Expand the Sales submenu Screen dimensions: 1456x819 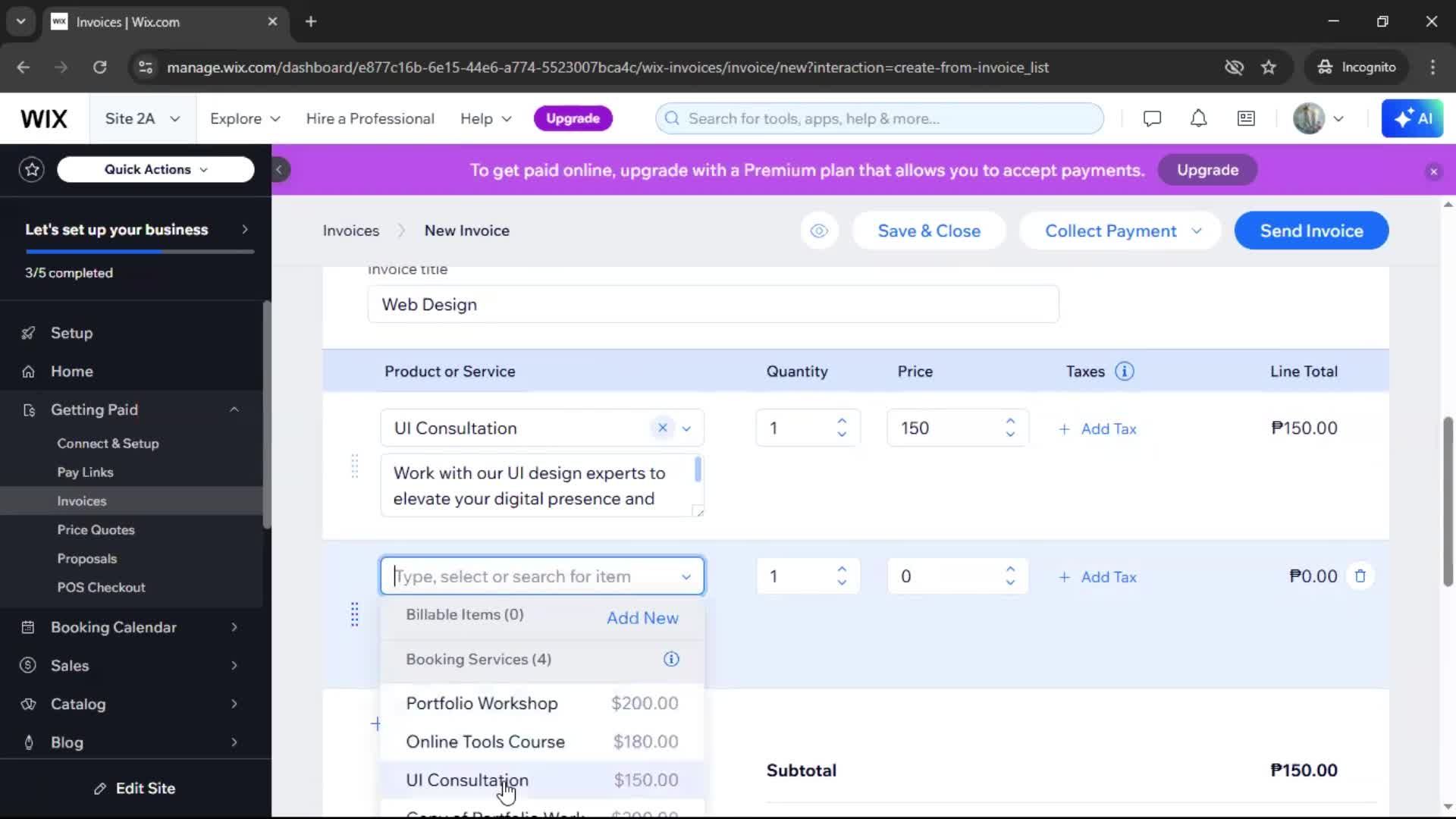point(234,665)
